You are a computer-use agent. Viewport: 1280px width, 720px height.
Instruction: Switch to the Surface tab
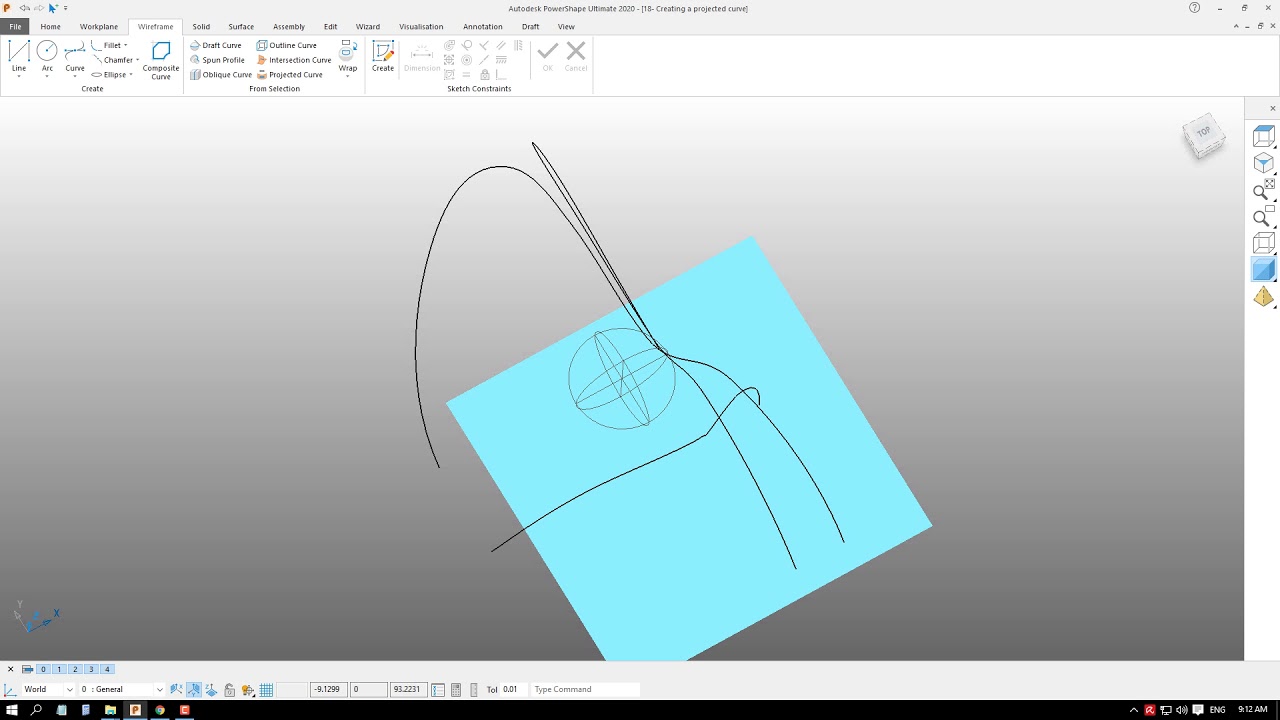pyautogui.click(x=241, y=27)
